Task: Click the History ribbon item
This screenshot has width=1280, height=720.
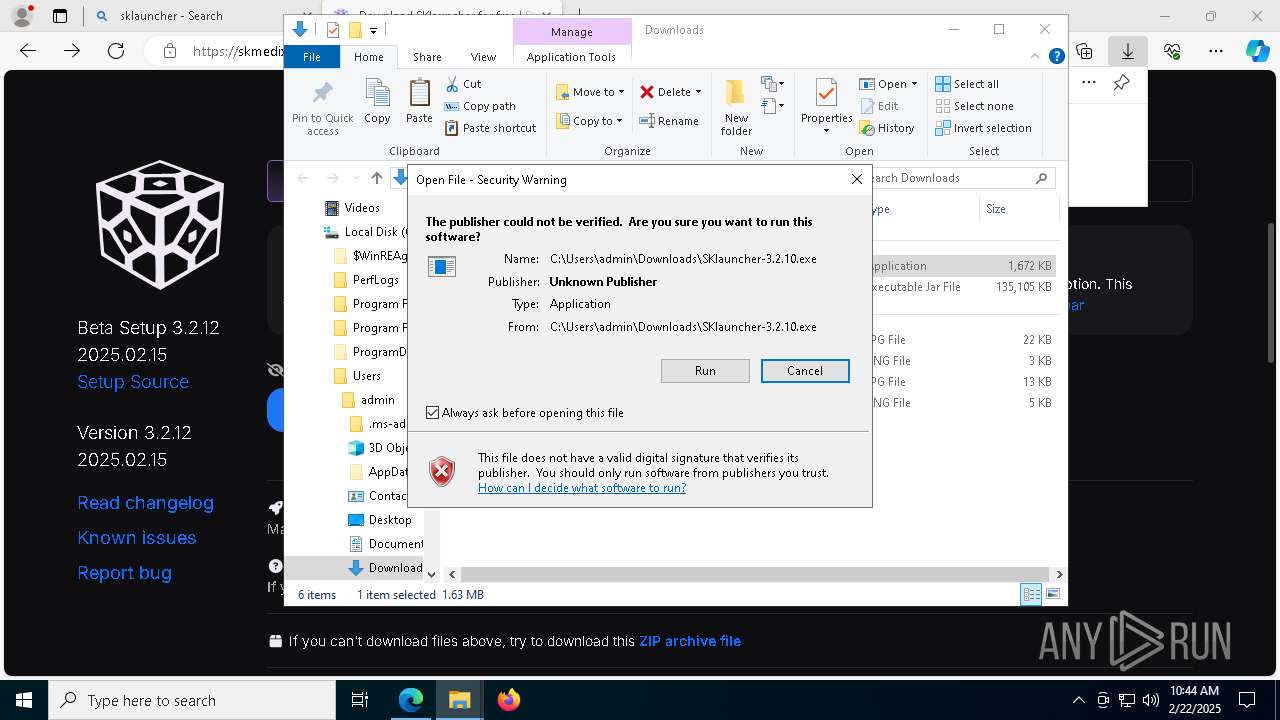Action: (x=887, y=128)
